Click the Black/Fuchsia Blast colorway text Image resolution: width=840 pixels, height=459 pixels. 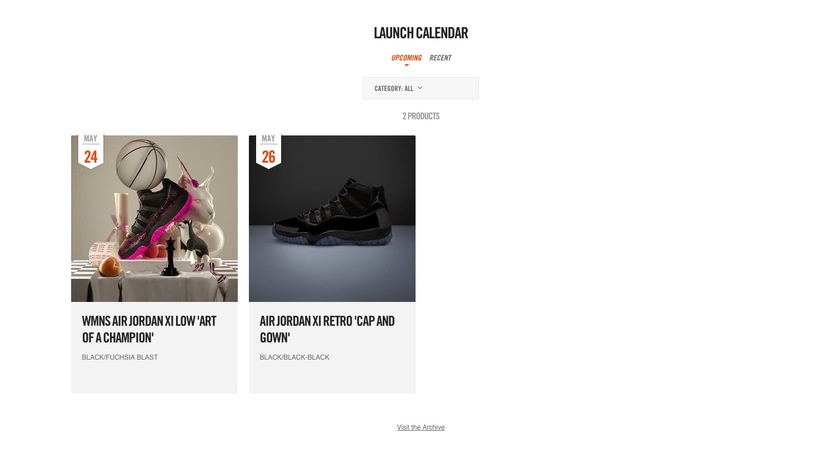(120, 357)
